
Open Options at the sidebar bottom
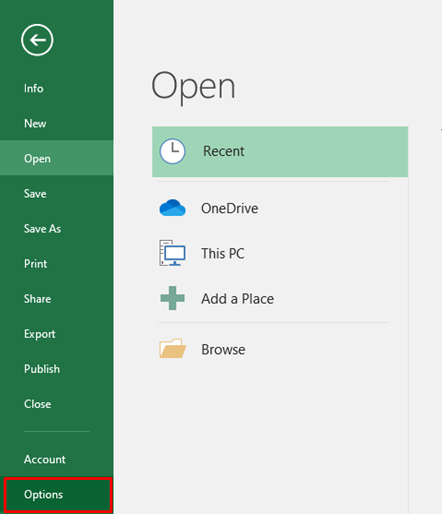click(x=58, y=495)
